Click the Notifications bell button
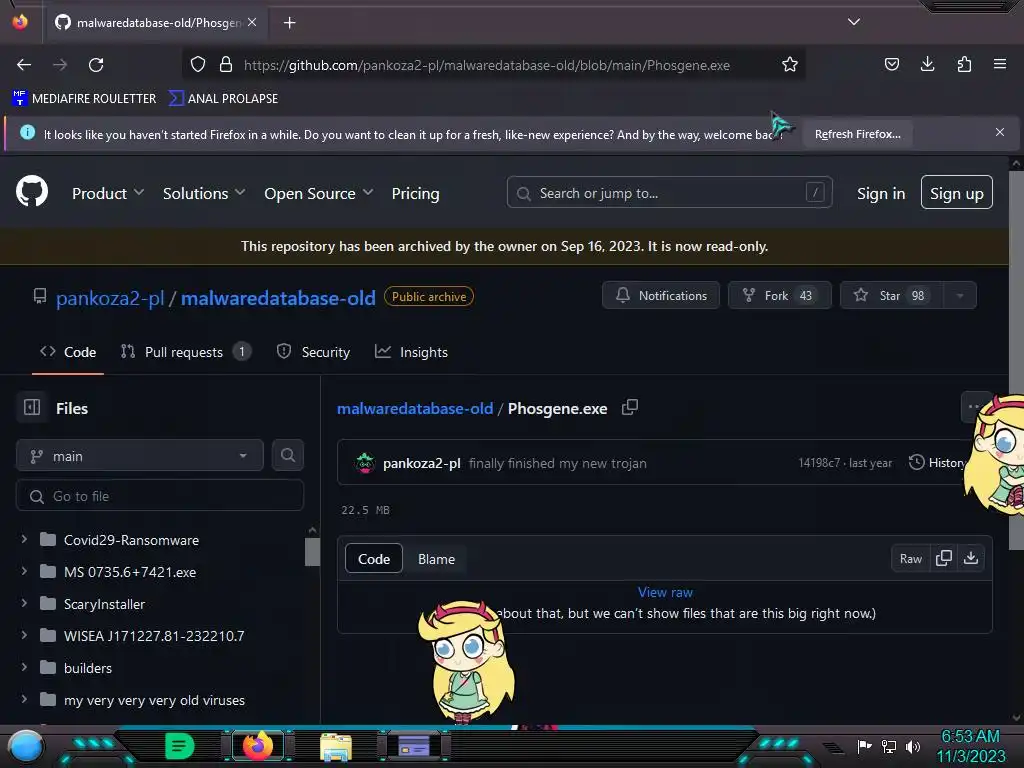This screenshot has width=1024, height=768. point(661,295)
